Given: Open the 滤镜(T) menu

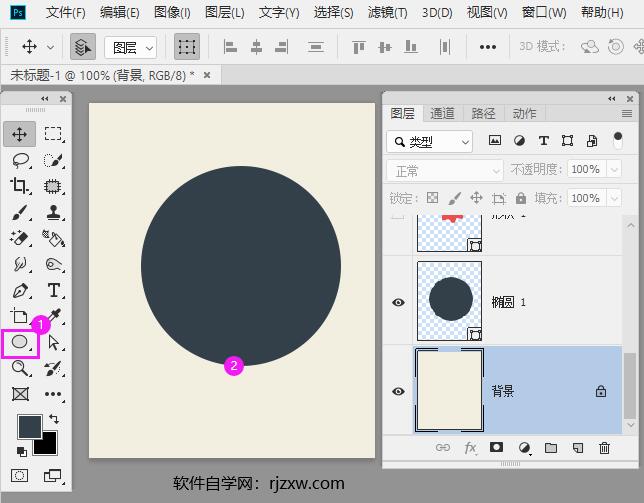Looking at the screenshot, I should coord(387,13).
